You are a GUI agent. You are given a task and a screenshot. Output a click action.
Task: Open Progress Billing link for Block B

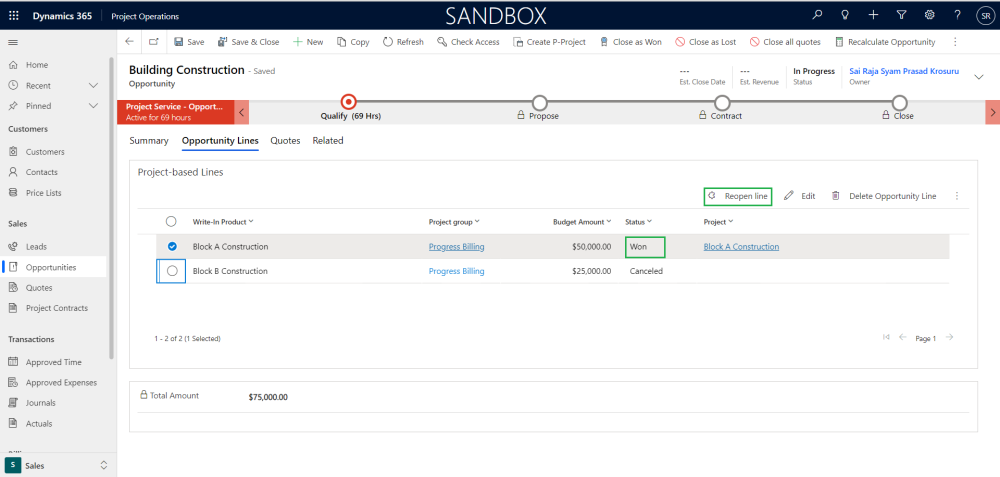pyautogui.click(x=457, y=271)
